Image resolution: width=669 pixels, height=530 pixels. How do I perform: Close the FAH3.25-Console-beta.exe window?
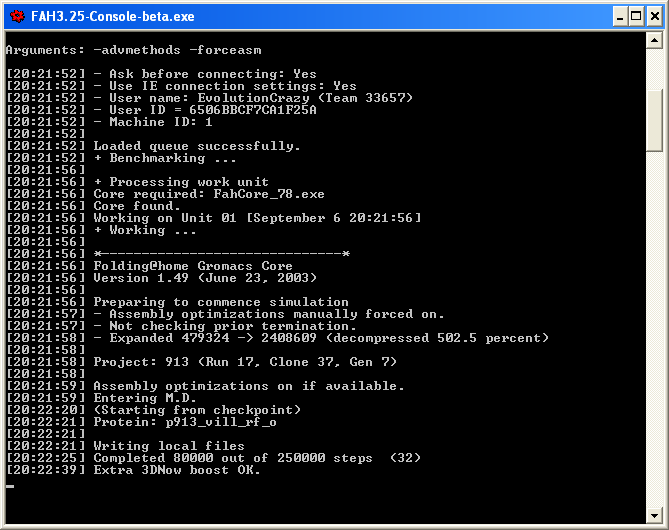(654, 17)
